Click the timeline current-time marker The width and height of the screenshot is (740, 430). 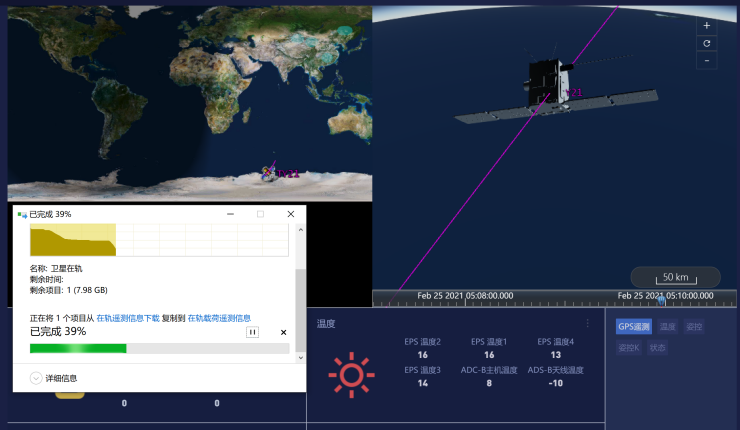pyautogui.click(x=661, y=299)
